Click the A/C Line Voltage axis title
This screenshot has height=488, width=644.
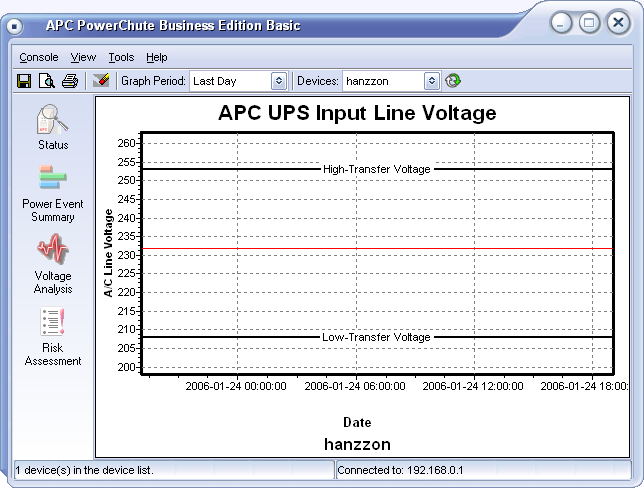[x=108, y=253]
